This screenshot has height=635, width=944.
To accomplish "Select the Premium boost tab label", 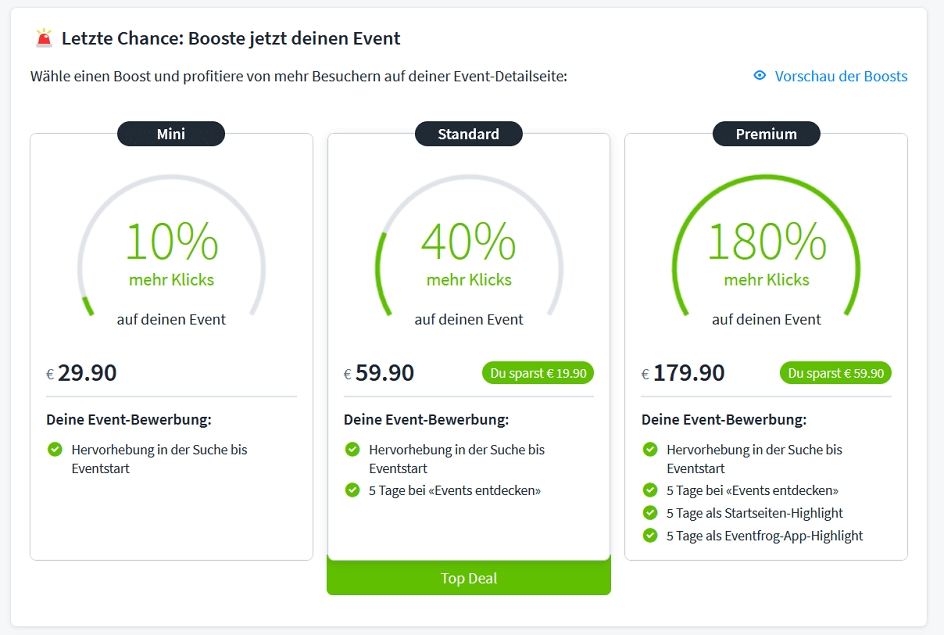I will click(x=766, y=134).
